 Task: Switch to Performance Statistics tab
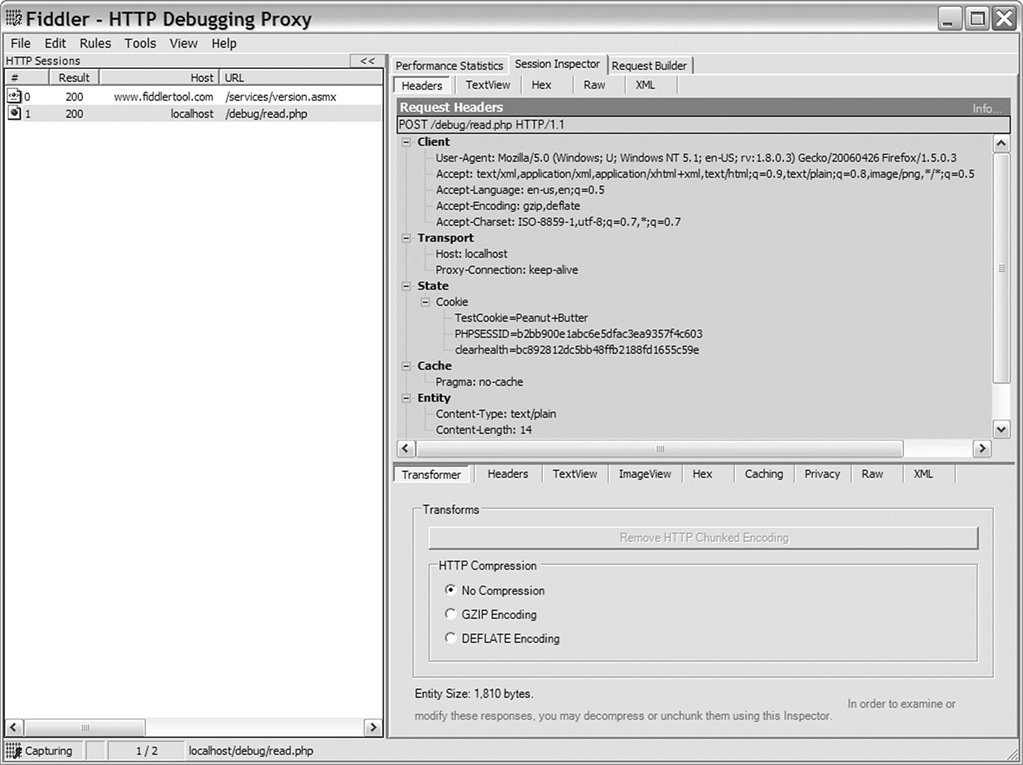450,65
